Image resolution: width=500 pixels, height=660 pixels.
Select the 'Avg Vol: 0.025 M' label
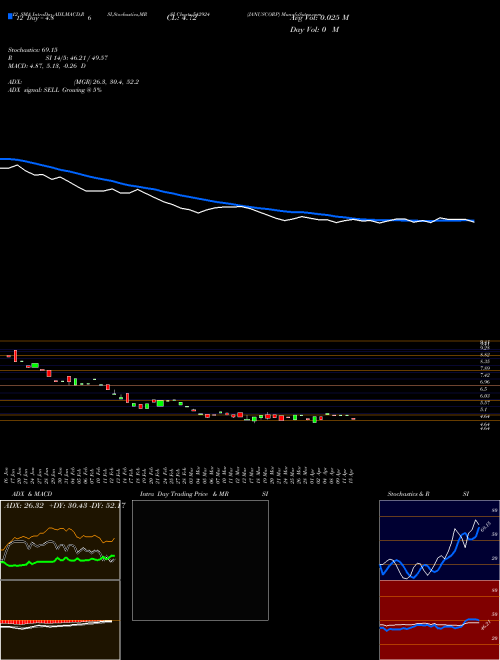(x=319, y=18)
